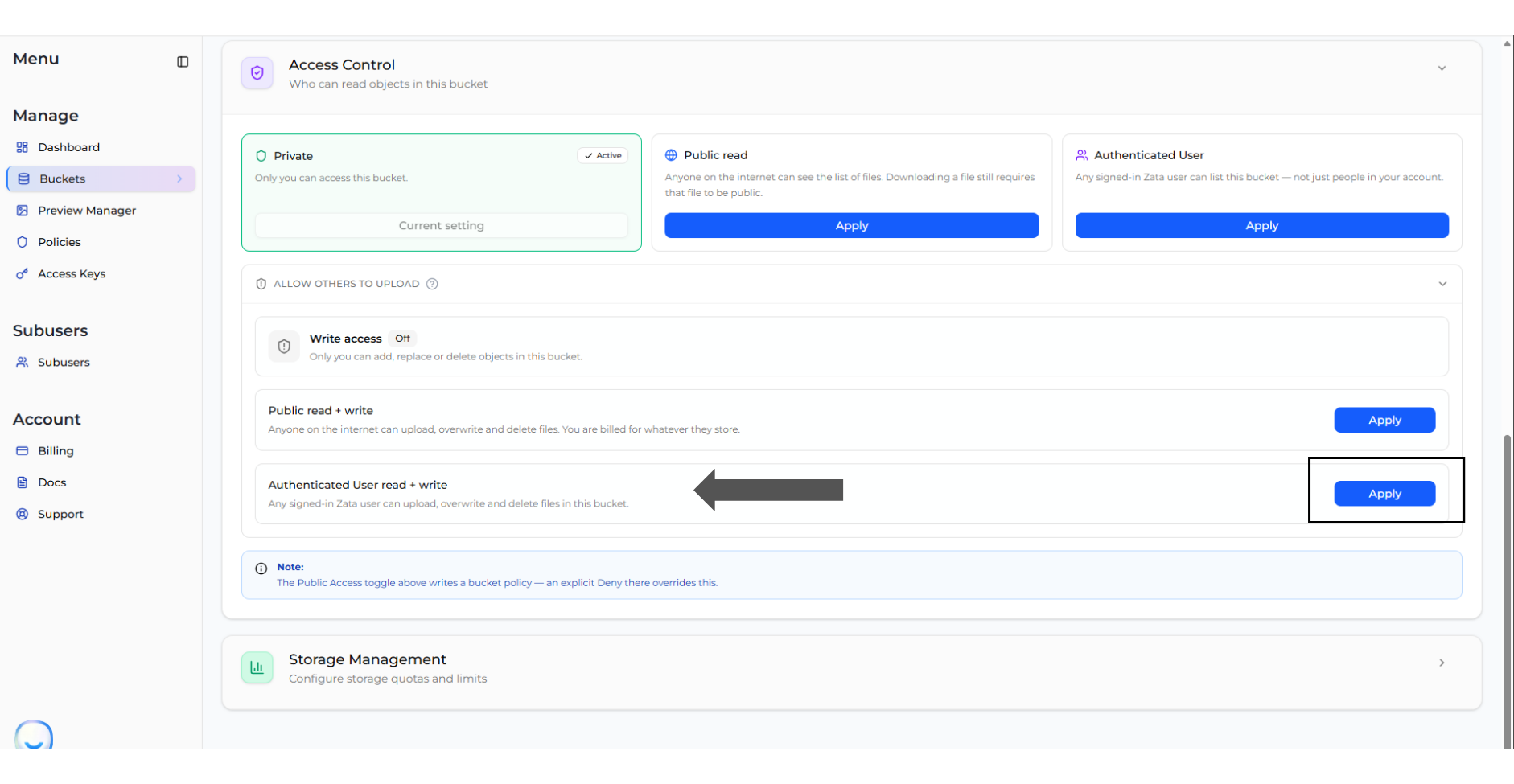Click the Support lifebuoy icon
The height and width of the screenshot is (784, 1514).
(x=23, y=515)
